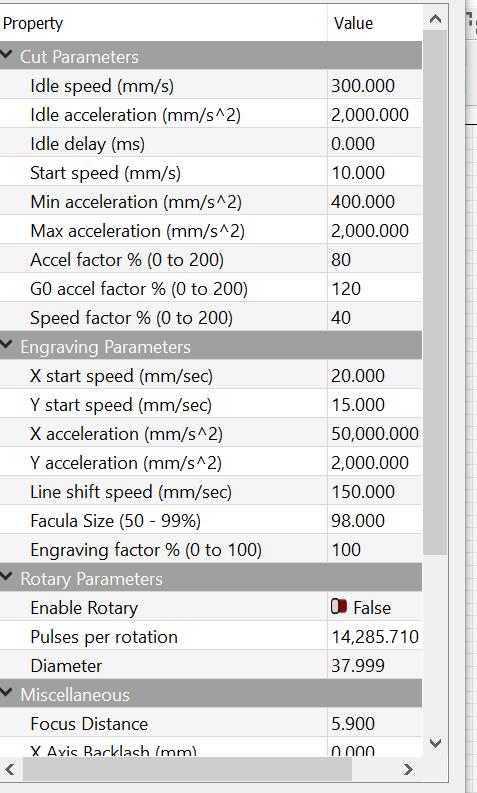Click the horizontal scrollbar left arrow
This screenshot has width=477, height=793.
tap(10, 770)
